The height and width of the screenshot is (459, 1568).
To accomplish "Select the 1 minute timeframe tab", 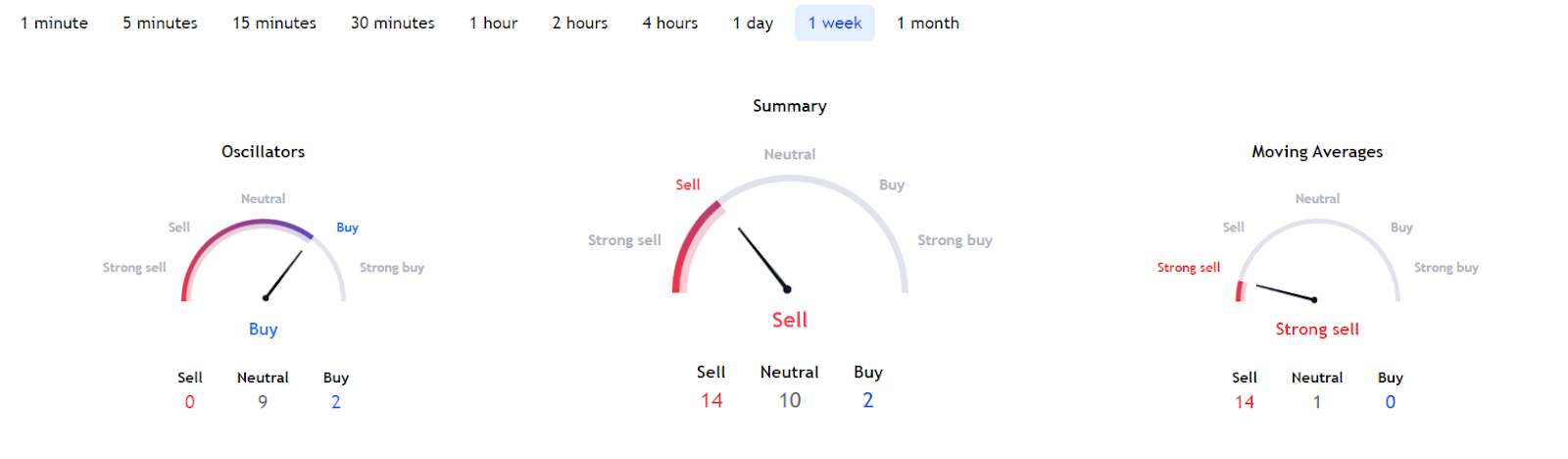I will tap(54, 23).
